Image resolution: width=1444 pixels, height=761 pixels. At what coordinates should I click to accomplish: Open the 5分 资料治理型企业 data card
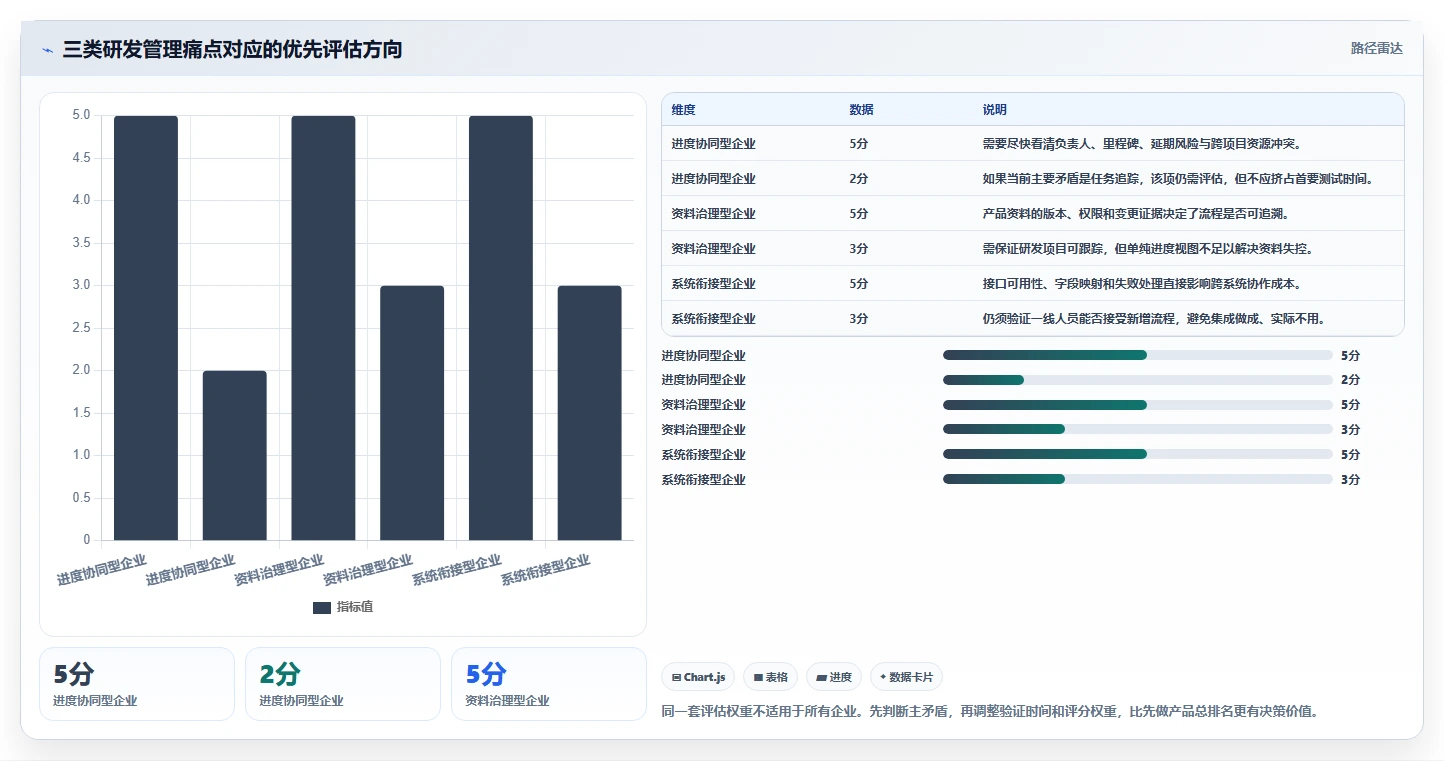(549, 684)
